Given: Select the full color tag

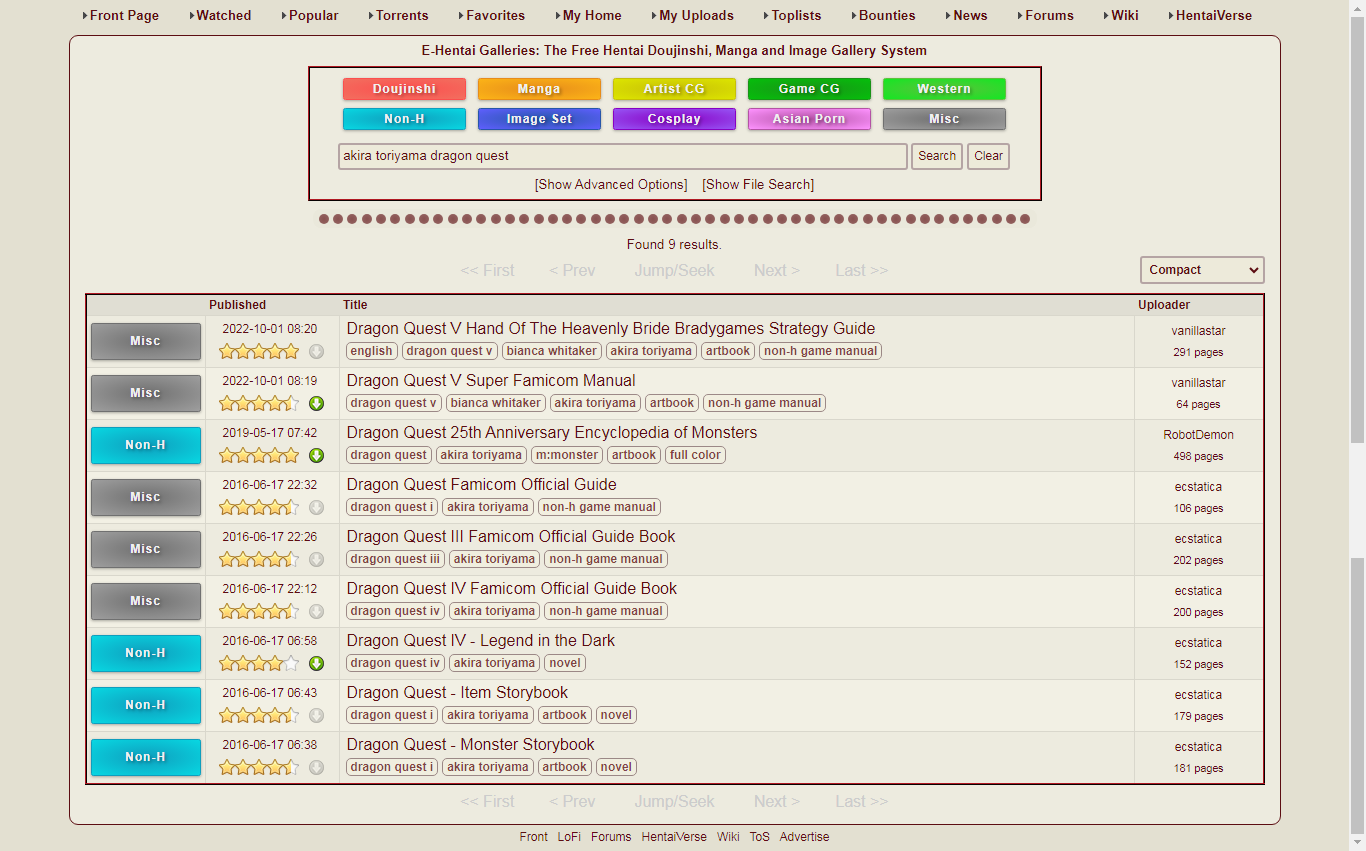Looking at the screenshot, I should 696,455.
